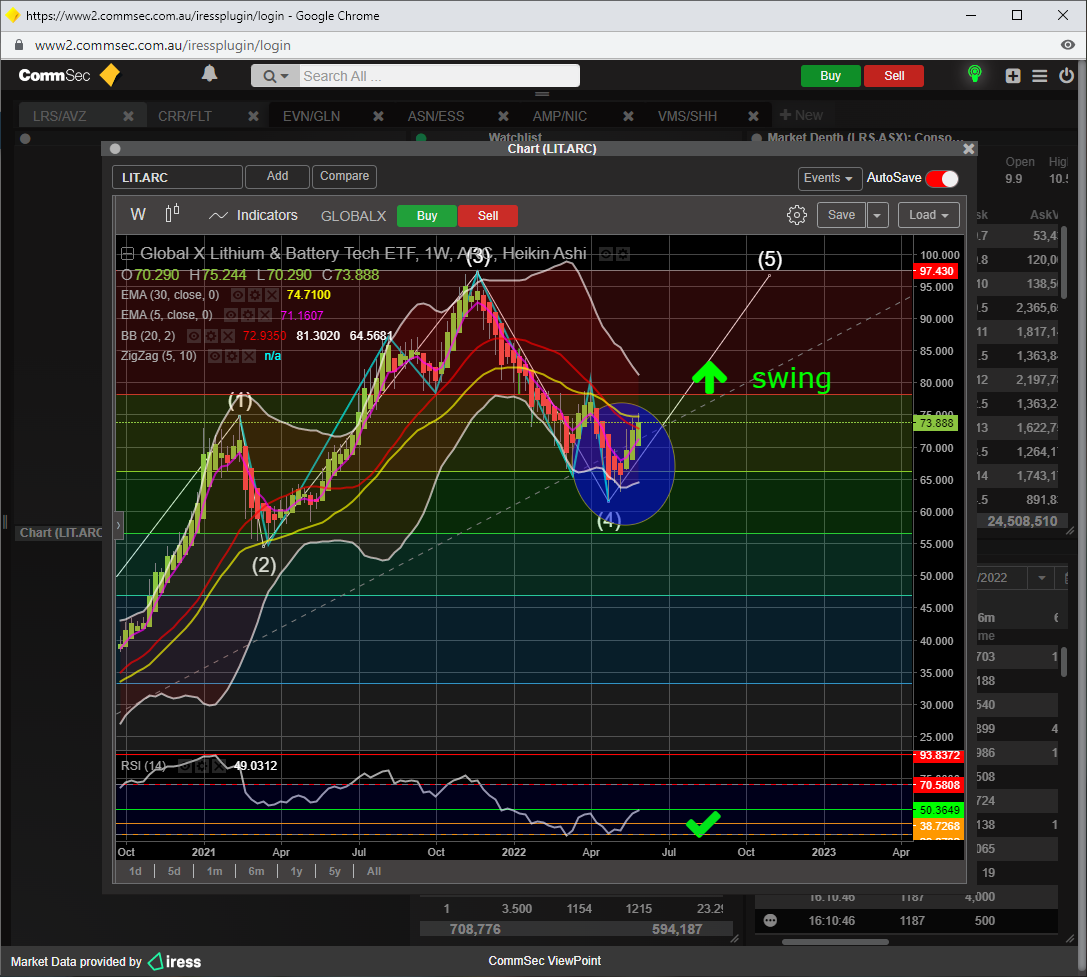Open the date dropdown showing /2022

click(1041, 578)
